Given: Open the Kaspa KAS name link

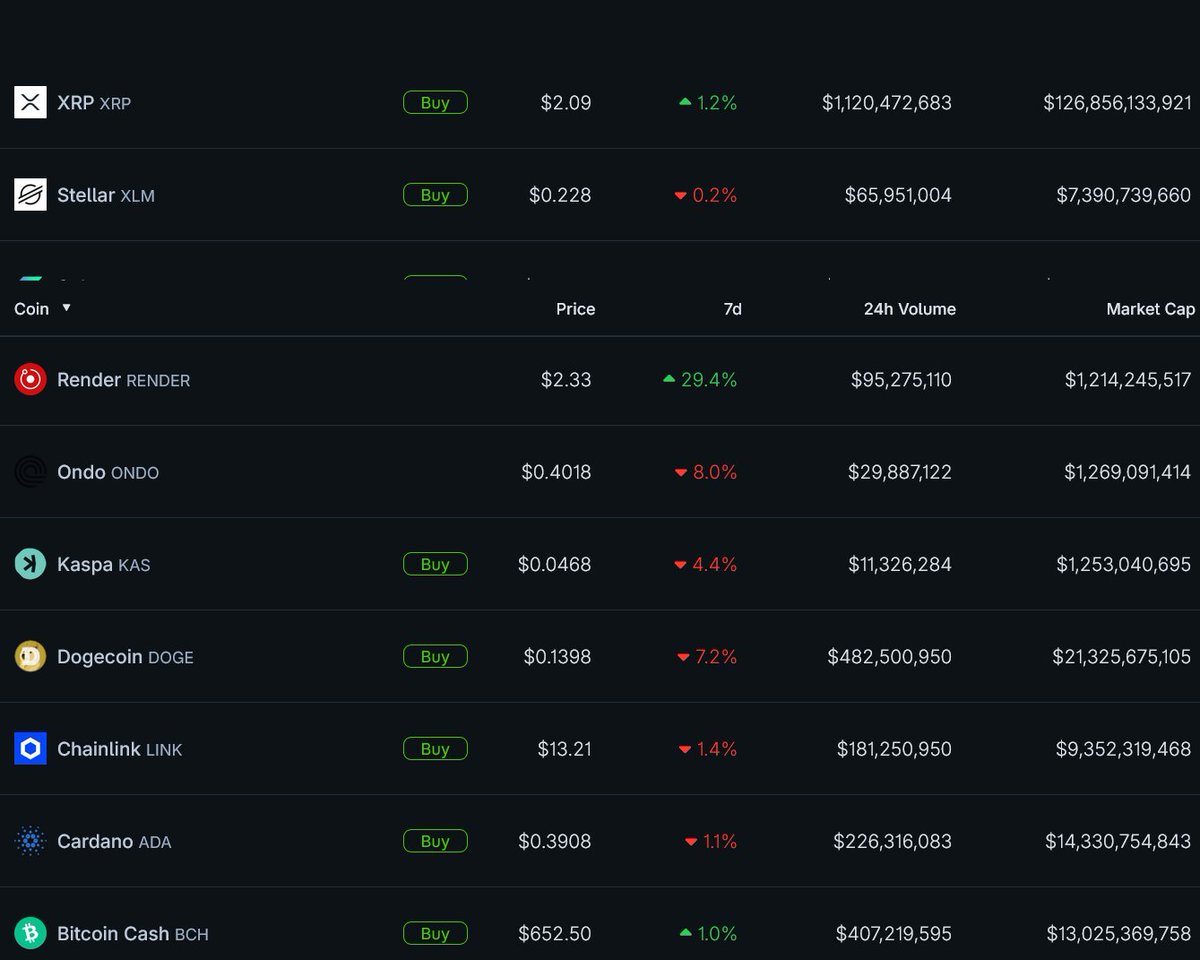Looking at the screenshot, I should 104,564.
